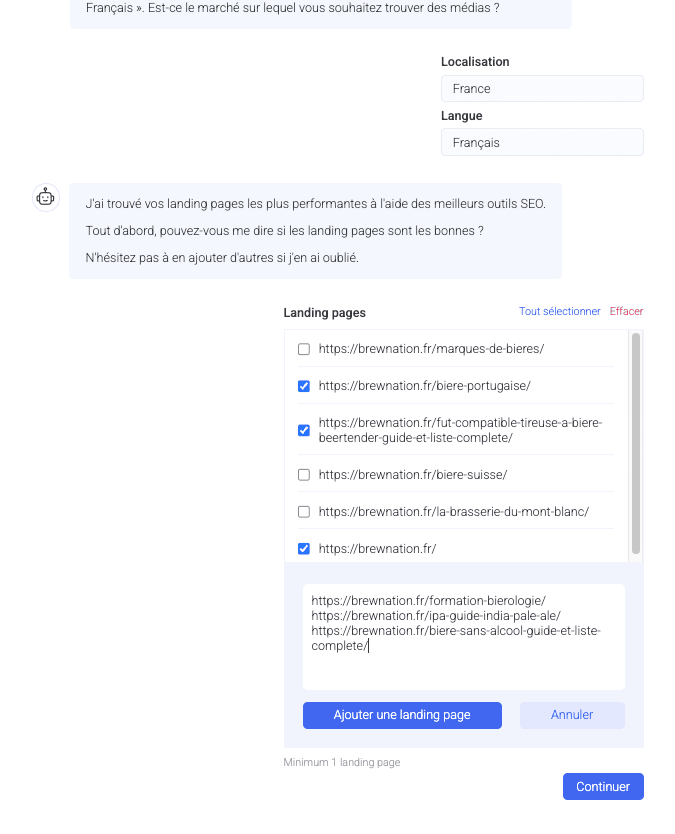
Task: Select the biere-portugaise URL label
Action: point(424,385)
